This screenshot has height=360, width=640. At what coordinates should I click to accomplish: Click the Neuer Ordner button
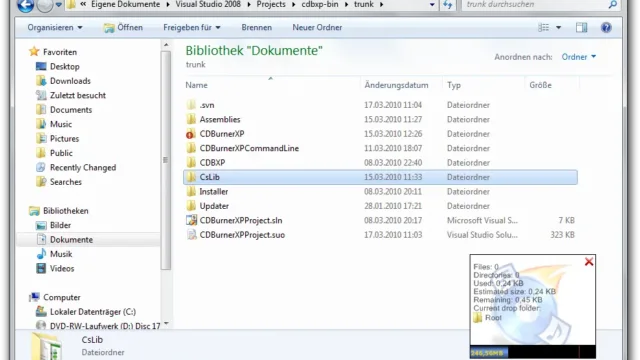(317, 27)
